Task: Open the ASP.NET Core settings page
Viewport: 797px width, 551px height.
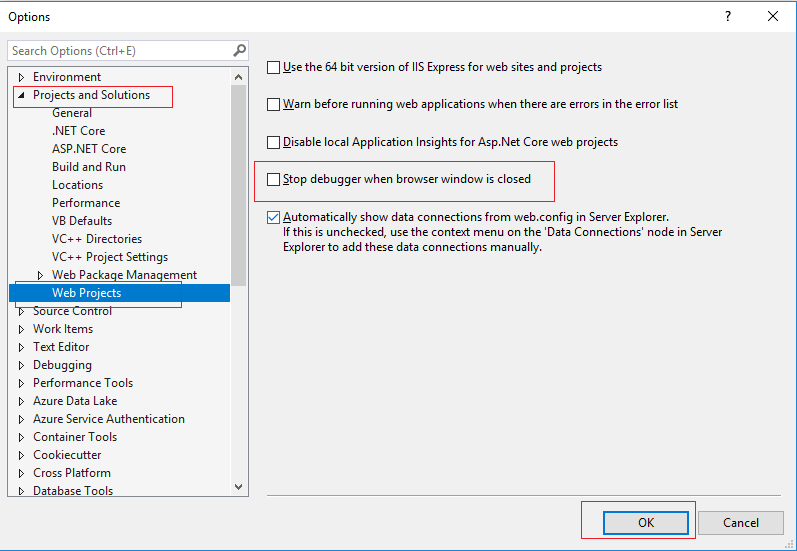Action: [x=89, y=149]
